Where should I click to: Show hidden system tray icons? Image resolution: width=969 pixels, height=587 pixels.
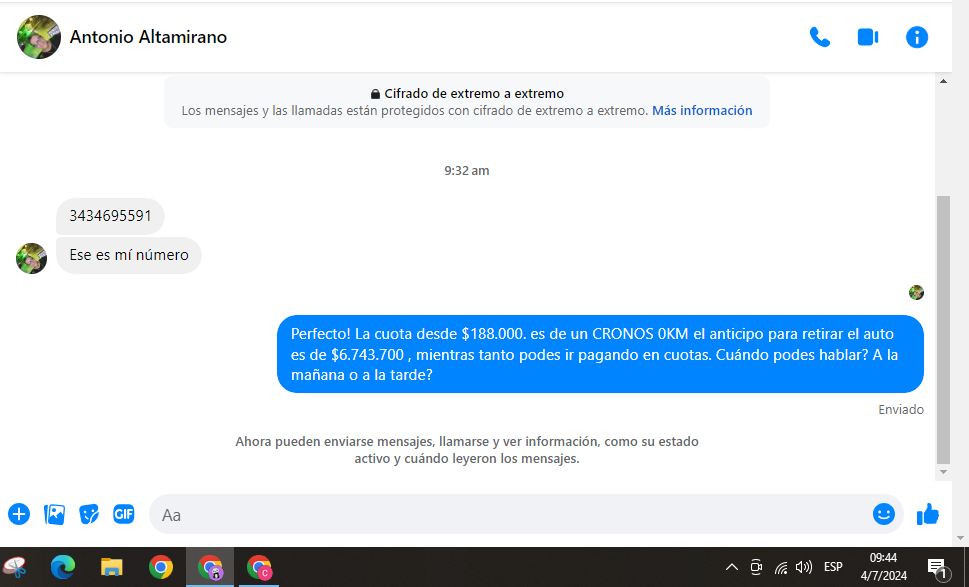(x=731, y=567)
